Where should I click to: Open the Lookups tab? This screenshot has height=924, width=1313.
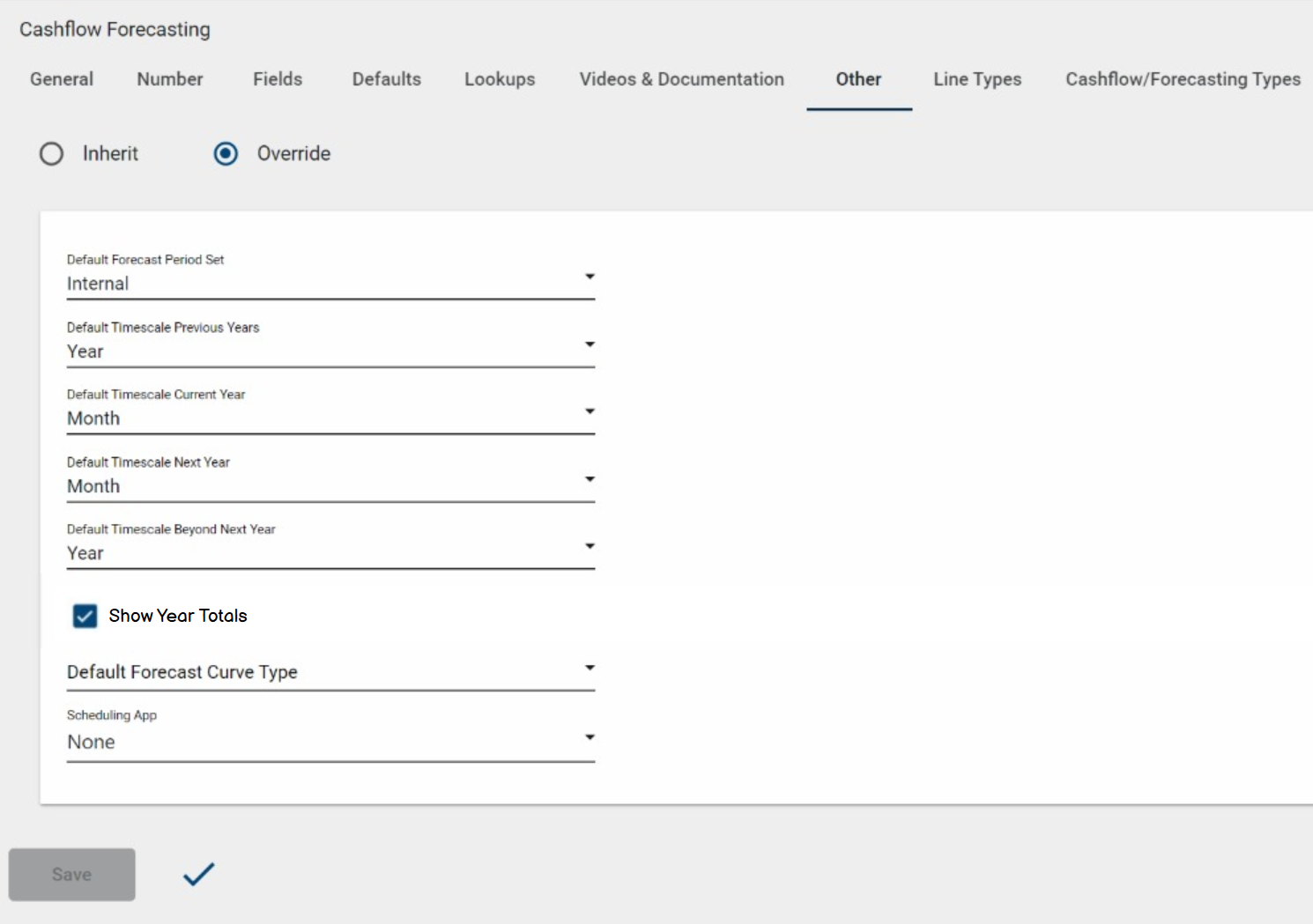pos(500,79)
